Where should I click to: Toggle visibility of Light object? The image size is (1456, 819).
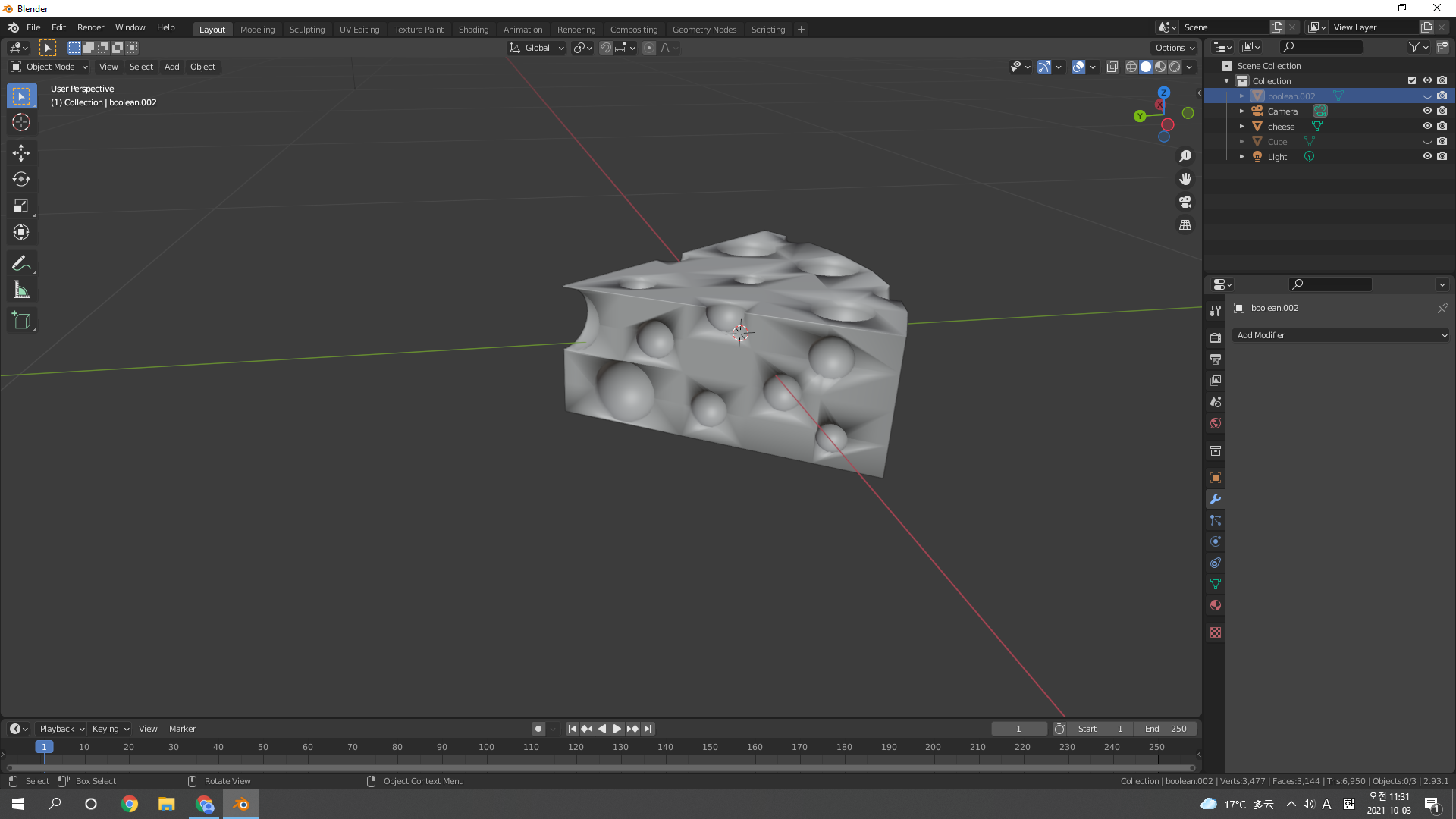tap(1427, 156)
